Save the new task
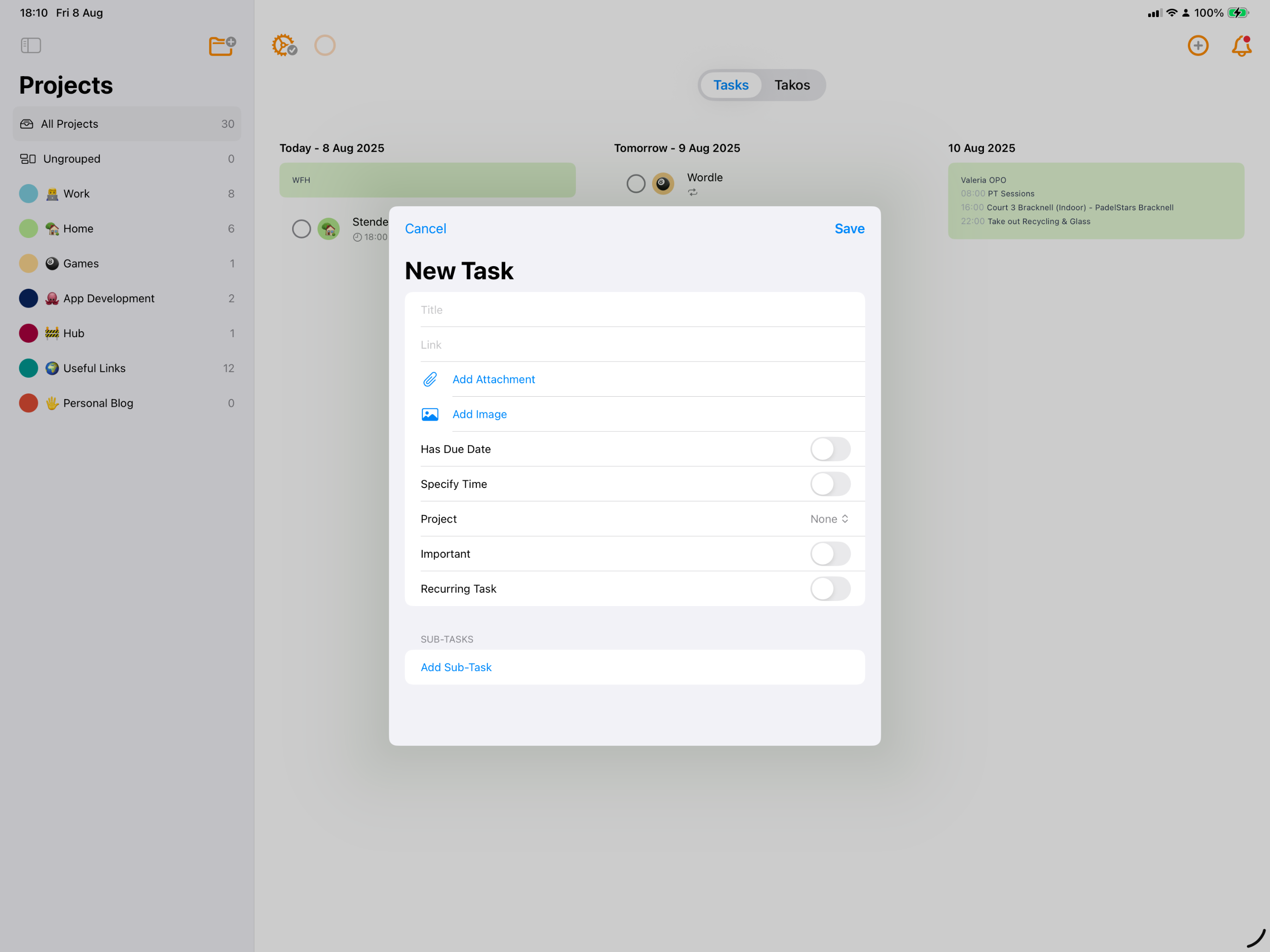The width and height of the screenshot is (1270, 952). 850,229
